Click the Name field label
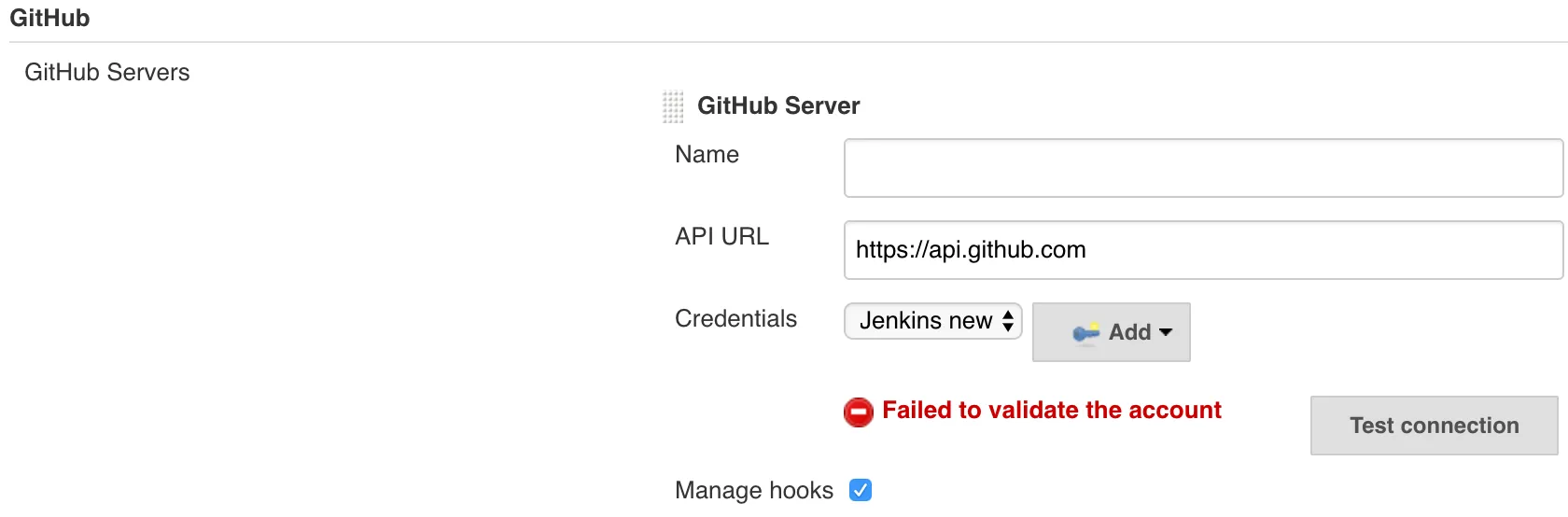This screenshot has width=1568, height=517. tap(707, 154)
